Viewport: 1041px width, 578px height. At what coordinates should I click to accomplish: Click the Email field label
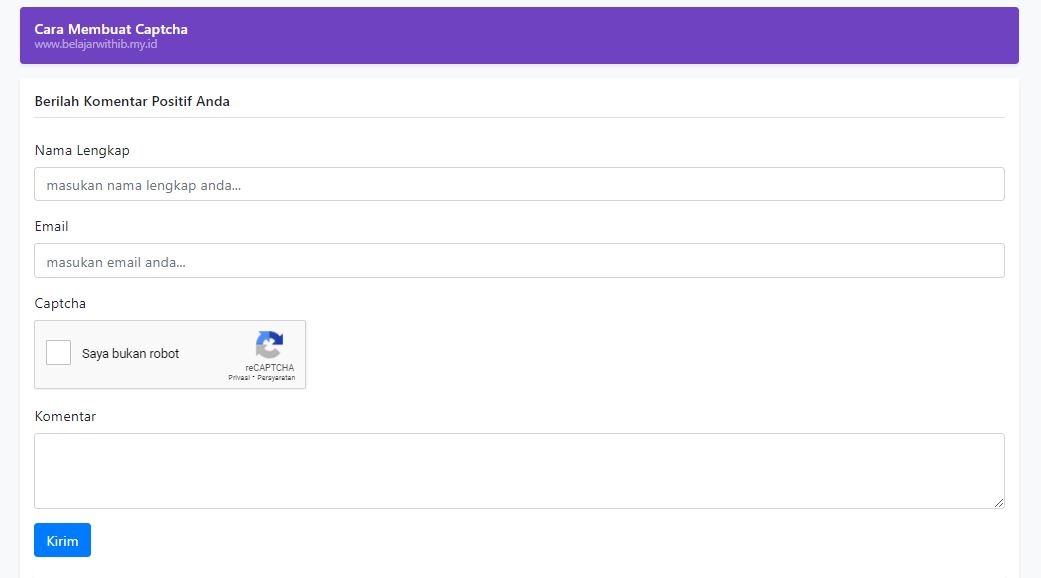[x=51, y=226]
